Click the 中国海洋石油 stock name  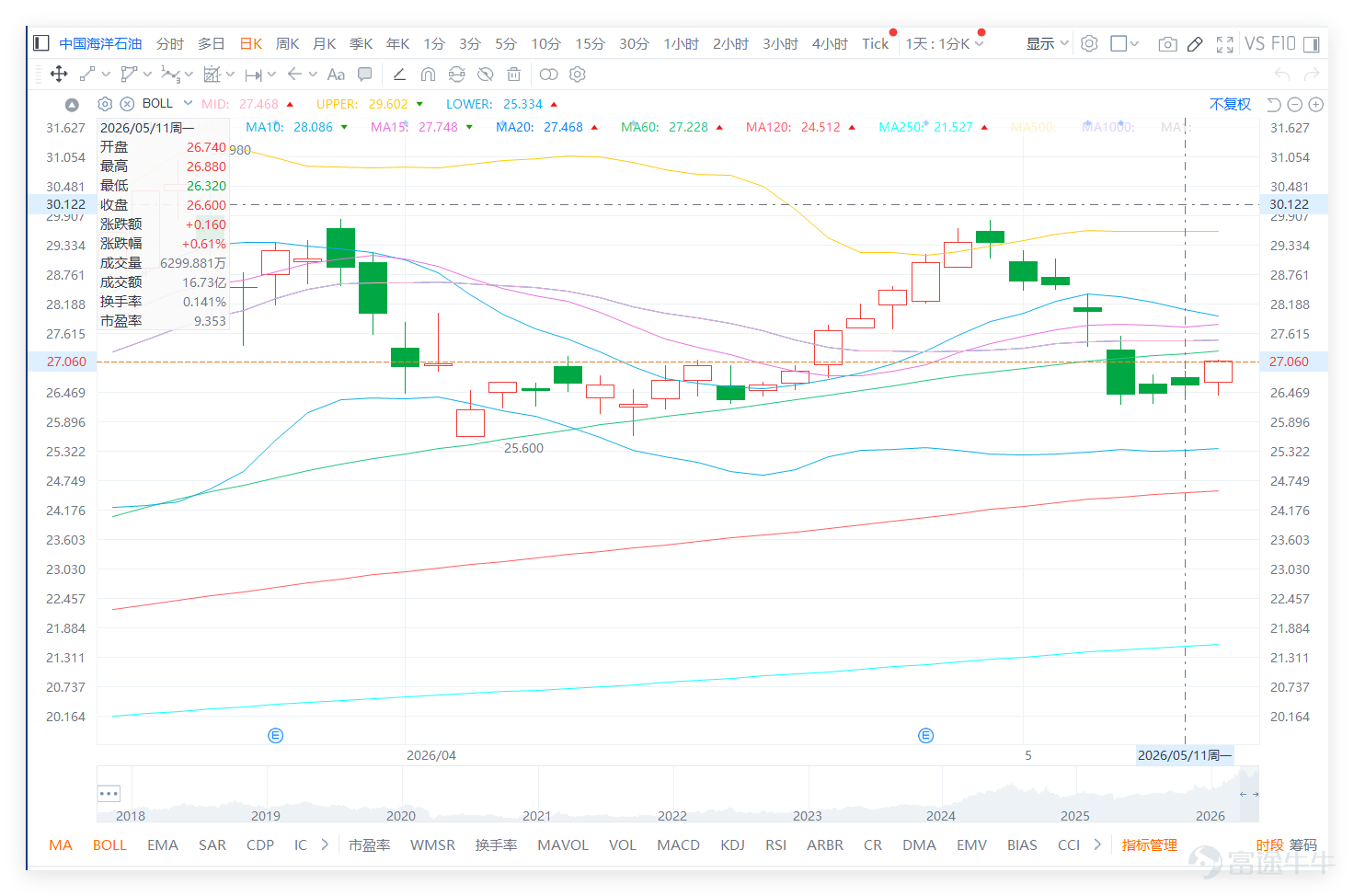click(x=100, y=43)
